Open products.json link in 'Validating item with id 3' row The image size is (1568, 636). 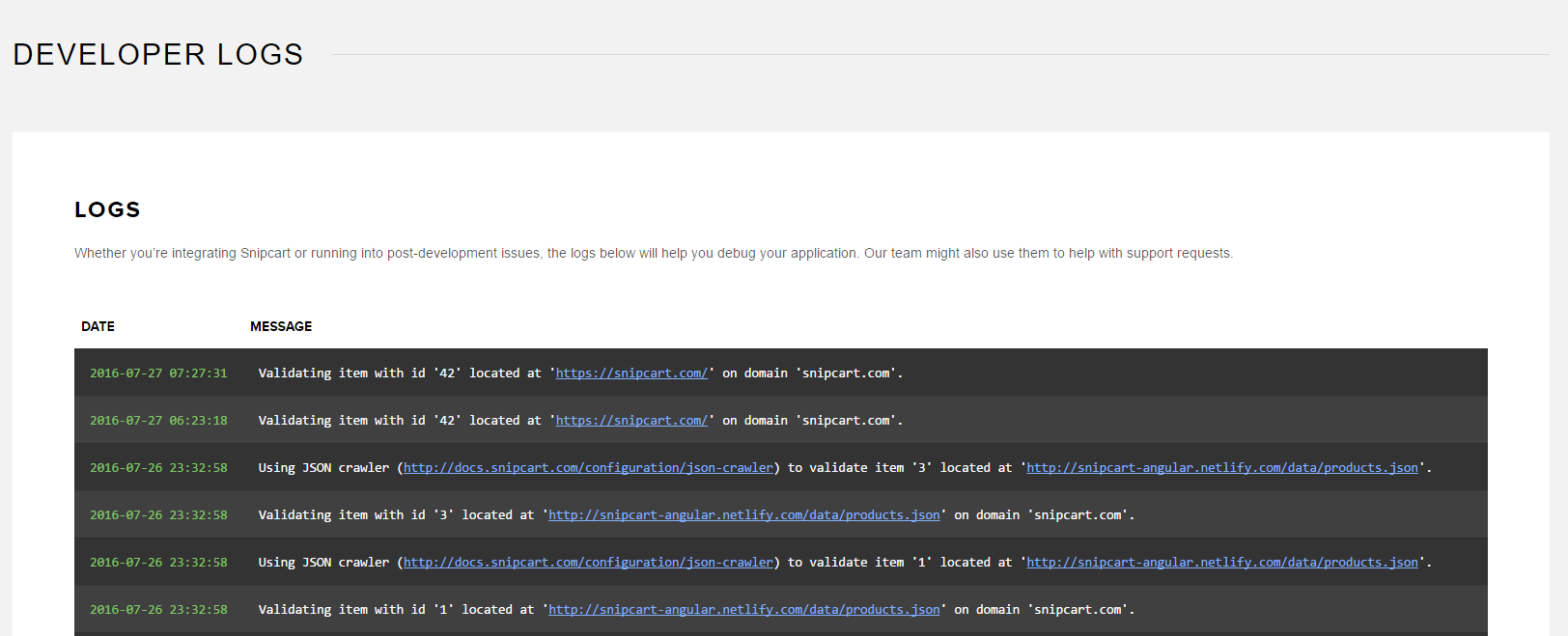coord(744,514)
